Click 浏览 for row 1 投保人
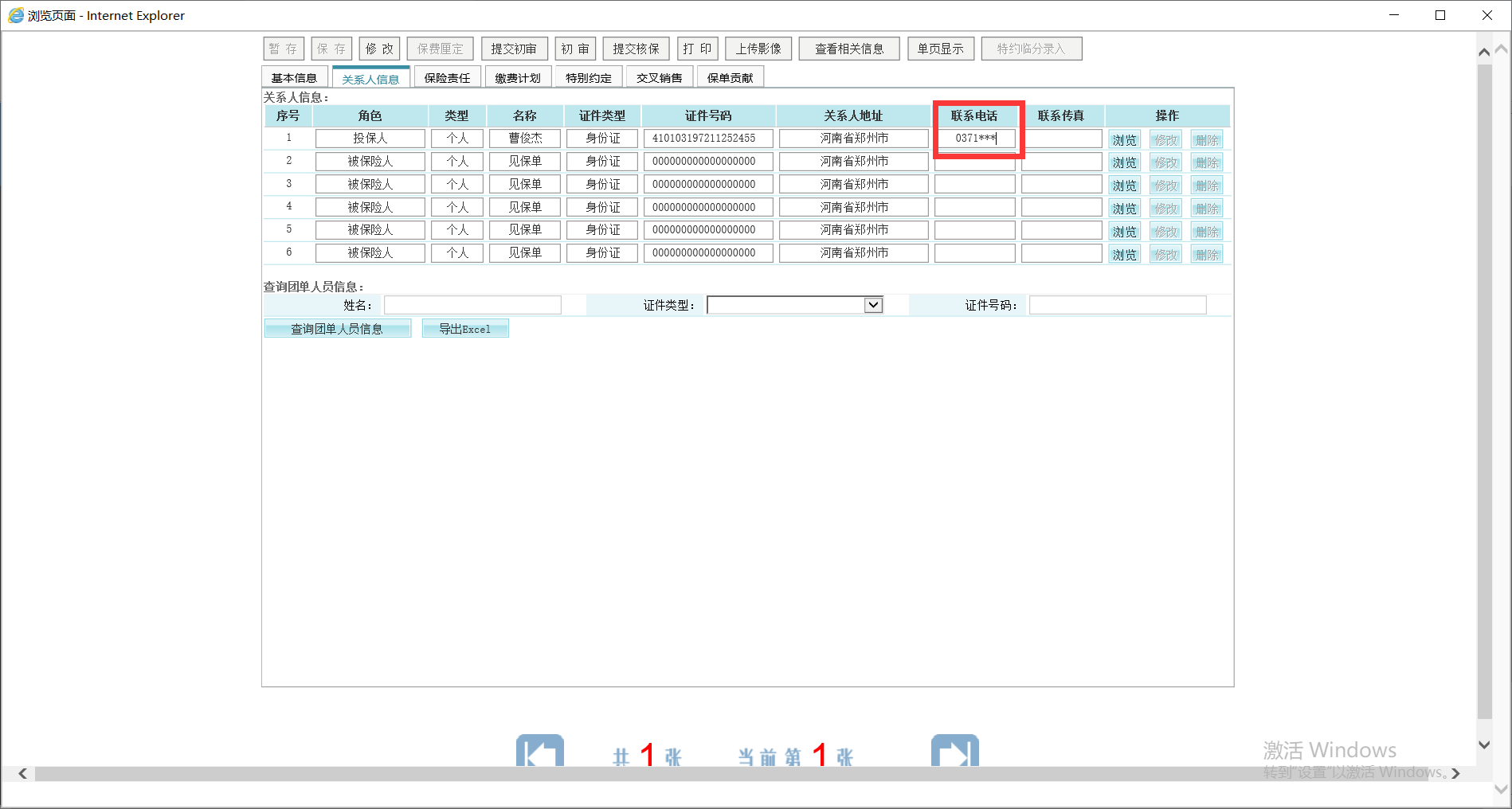Image resolution: width=1512 pixels, height=809 pixels. [x=1124, y=140]
